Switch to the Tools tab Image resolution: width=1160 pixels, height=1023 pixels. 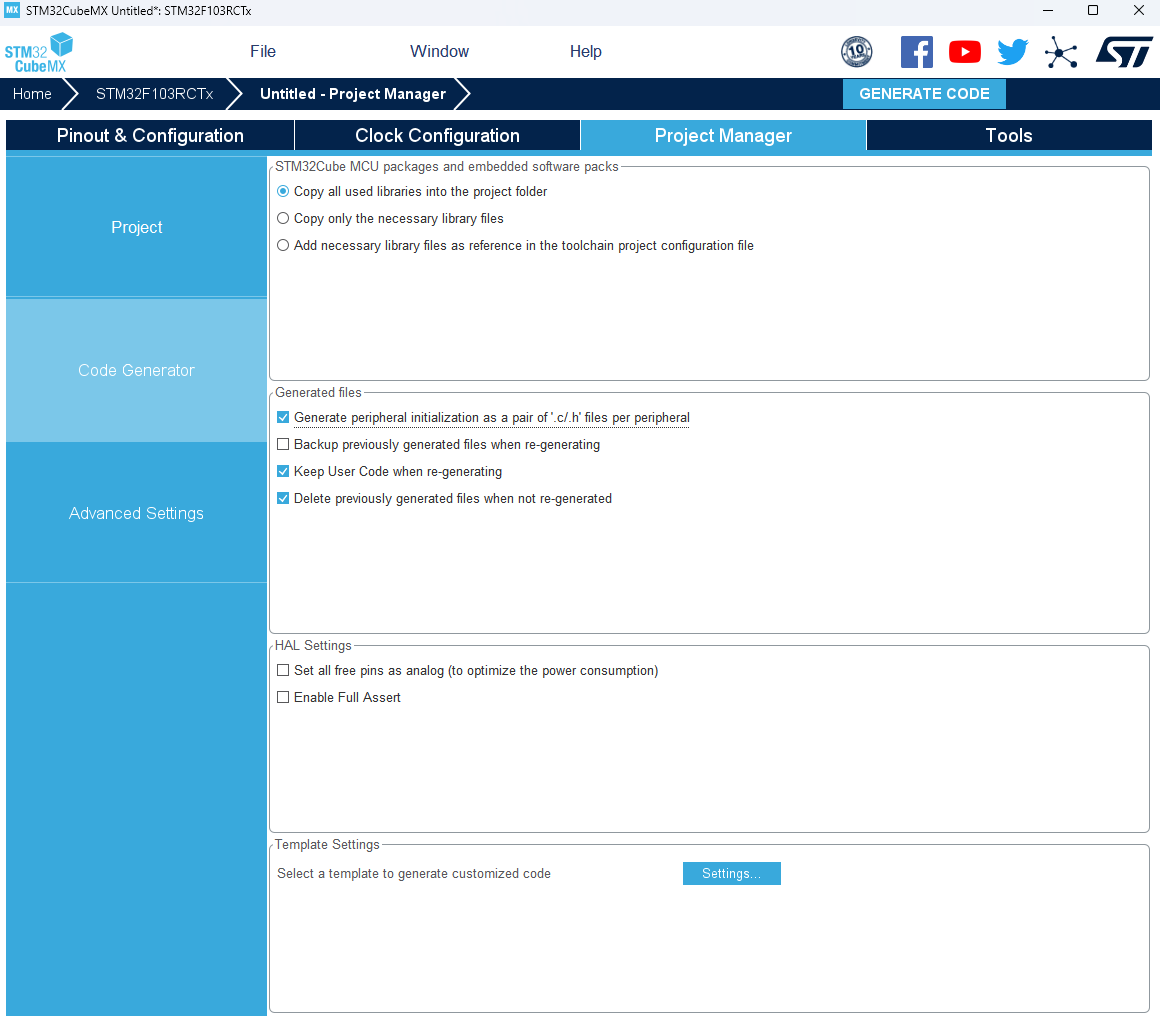click(1009, 135)
